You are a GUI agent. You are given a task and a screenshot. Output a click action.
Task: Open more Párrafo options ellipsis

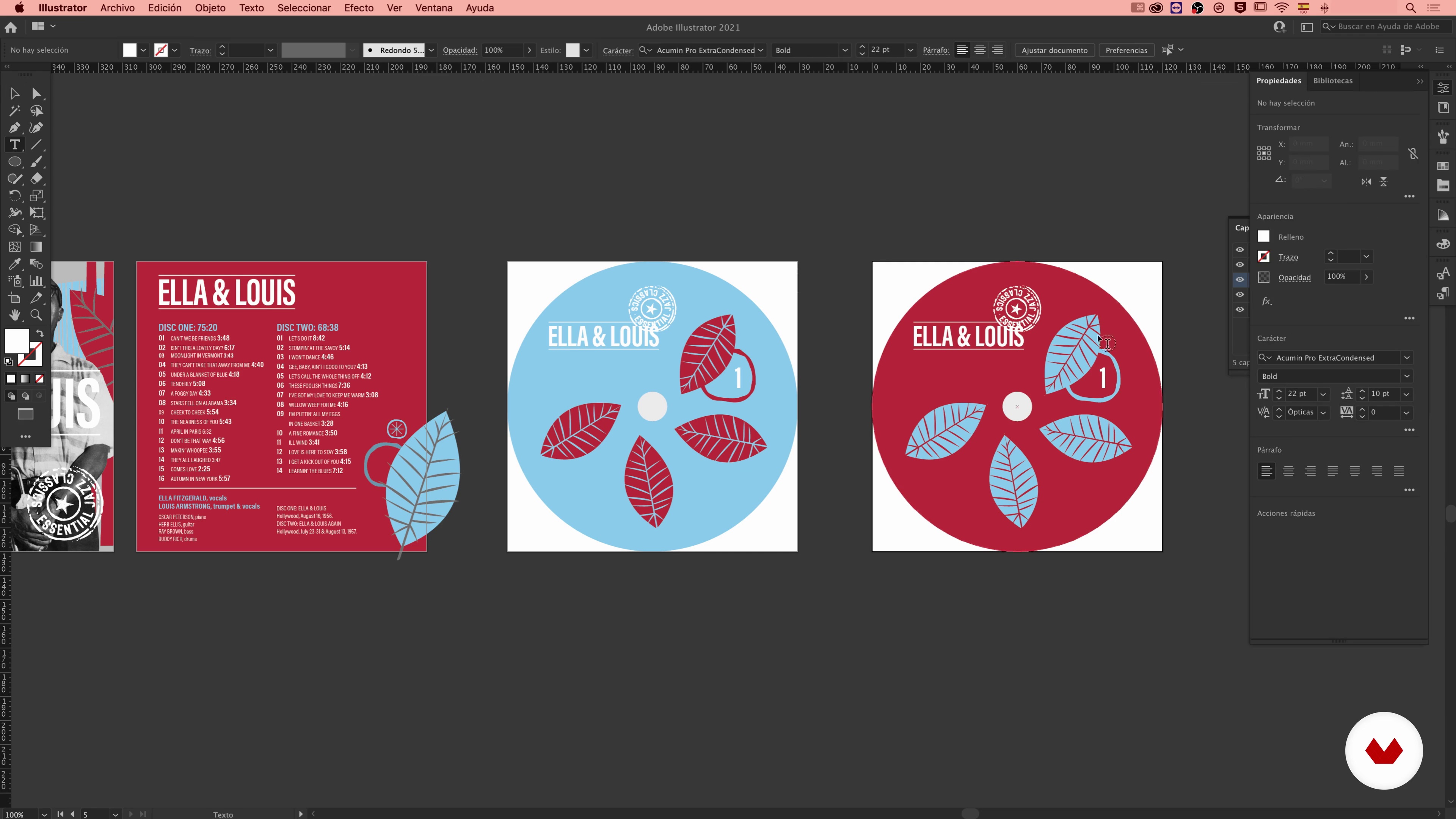point(1409,490)
